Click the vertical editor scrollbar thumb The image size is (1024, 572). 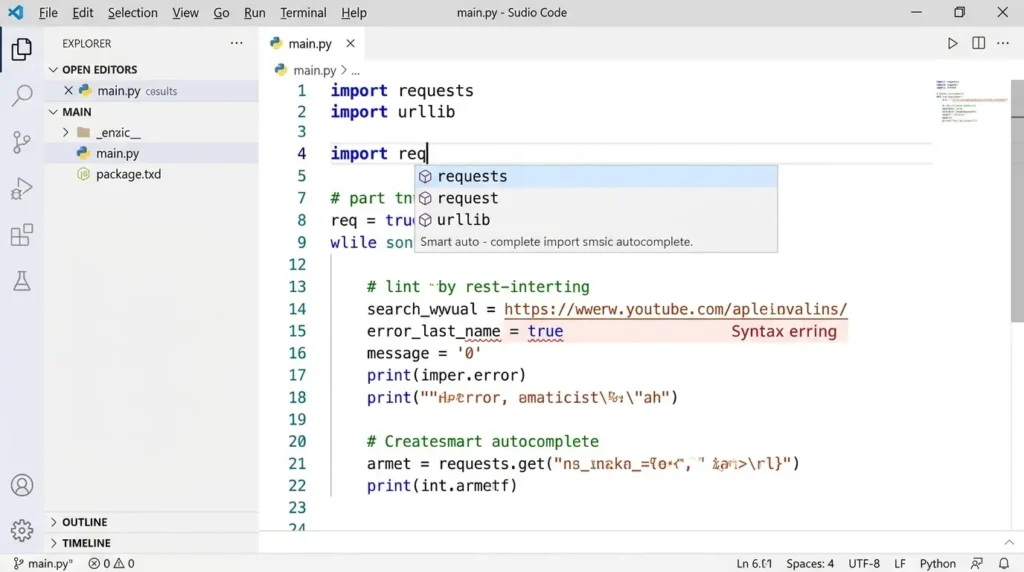pos(1017,200)
